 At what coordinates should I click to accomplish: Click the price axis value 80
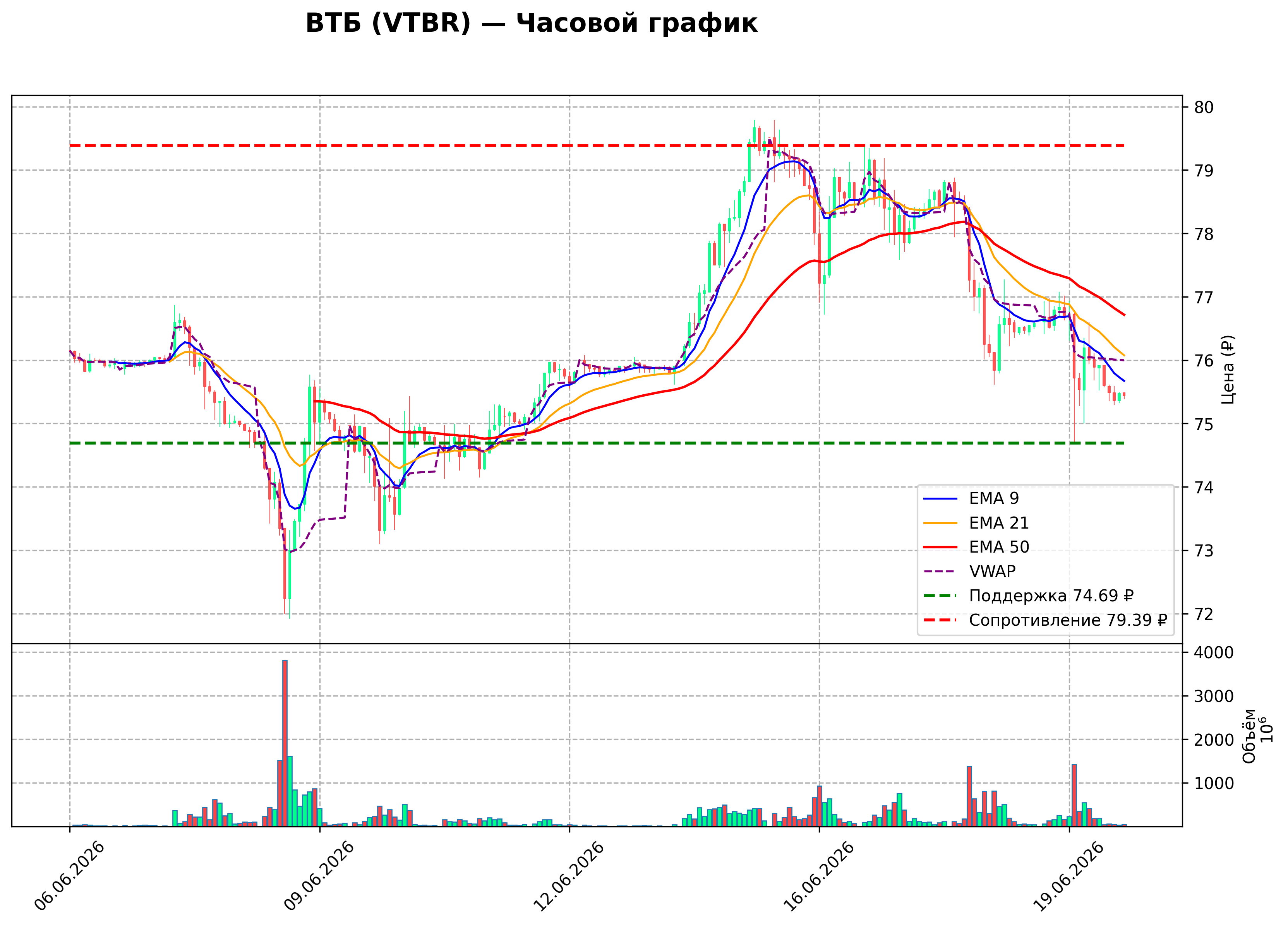click(x=1203, y=107)
